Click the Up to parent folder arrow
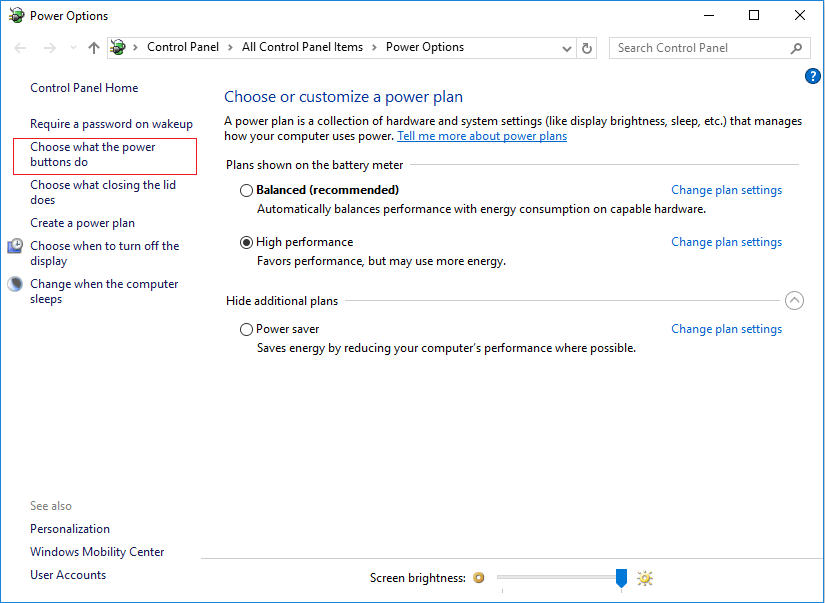825x603 pixels. [x=94, y=48]
